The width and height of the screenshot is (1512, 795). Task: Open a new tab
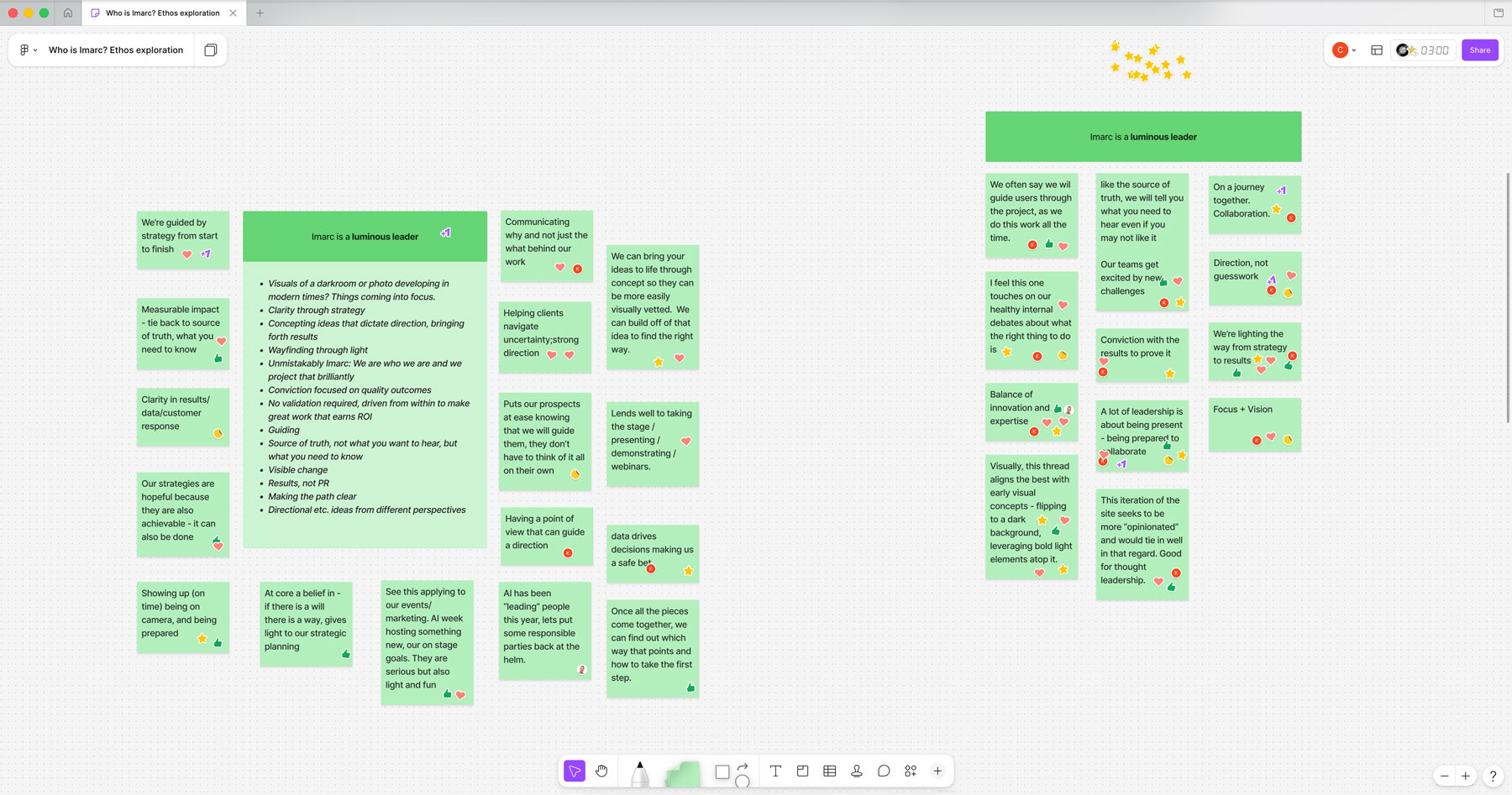click(260, 13)
